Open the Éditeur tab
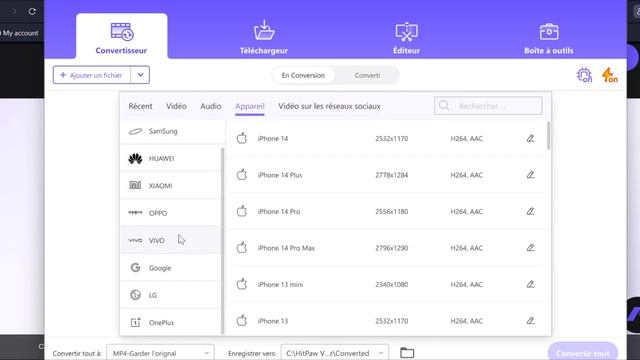Screen dimensions: 640x360 pyautogui.click(x=406, y=37)
